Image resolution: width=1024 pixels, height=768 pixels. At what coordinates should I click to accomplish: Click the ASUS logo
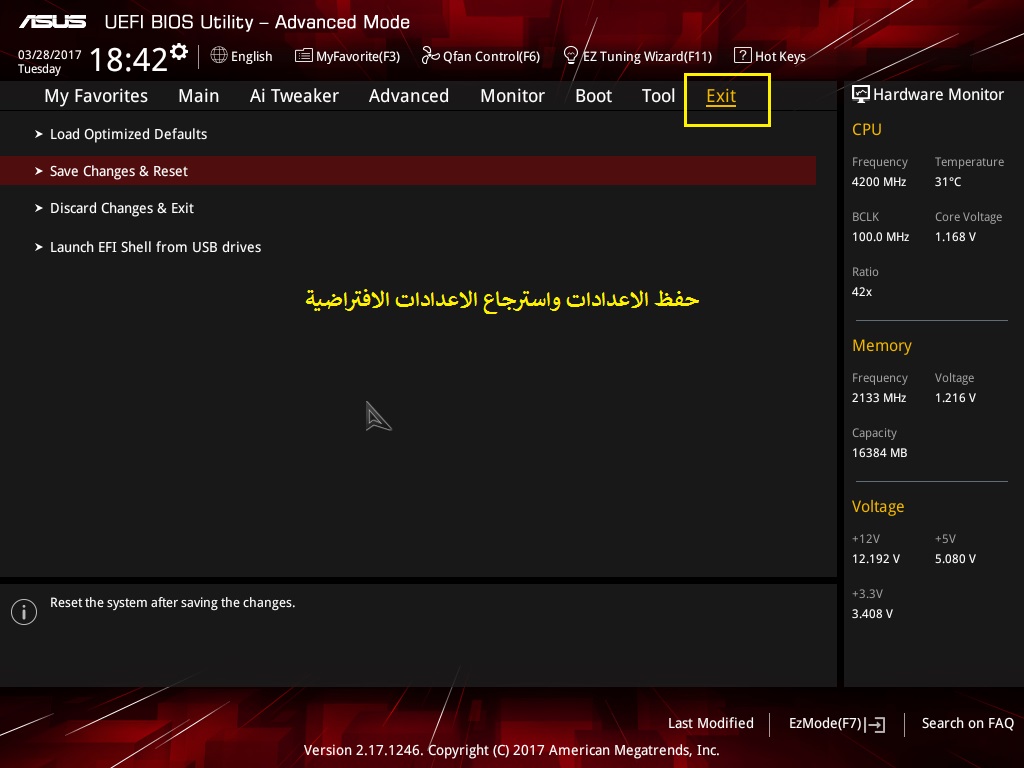[53, 22]
